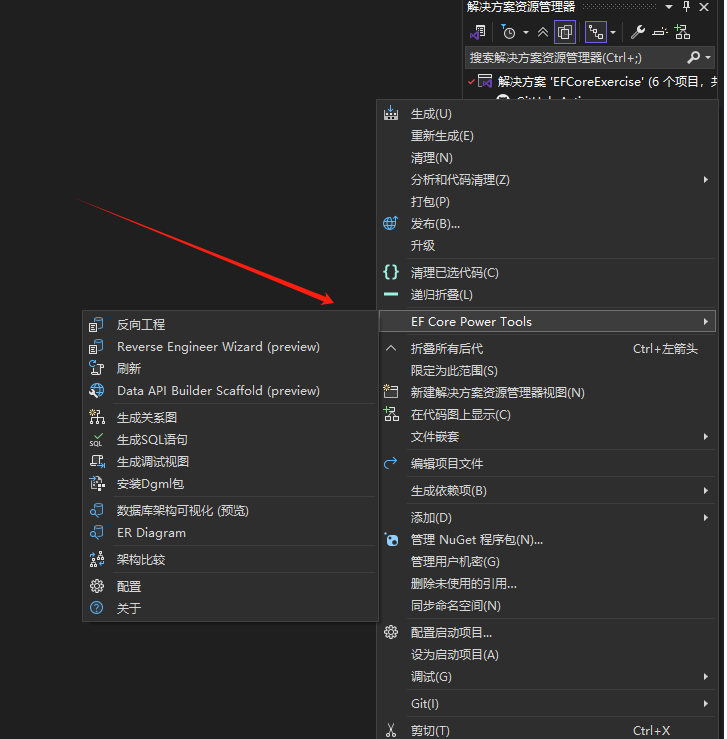Expand 文件嵌套 submenu arrow

pyautogui.click(x=705, y=437)
